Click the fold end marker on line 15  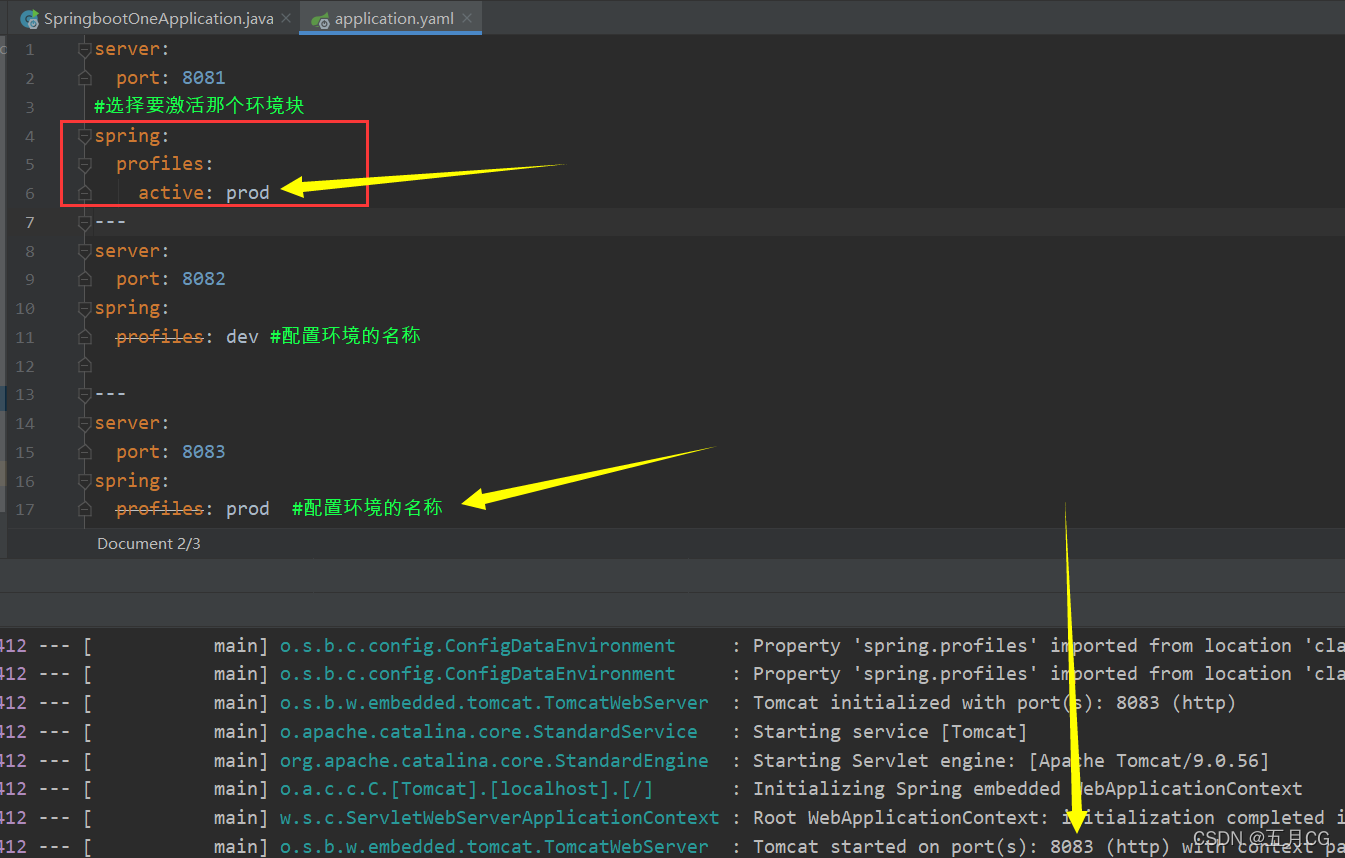85,452
